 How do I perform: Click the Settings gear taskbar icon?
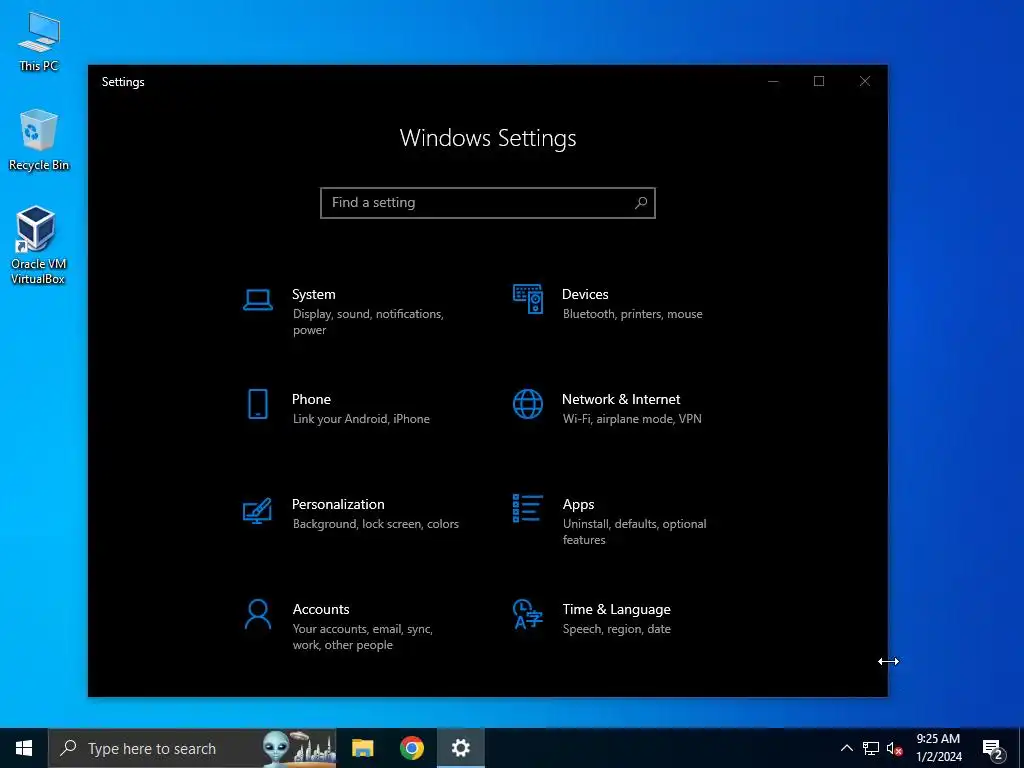[460, 748]
